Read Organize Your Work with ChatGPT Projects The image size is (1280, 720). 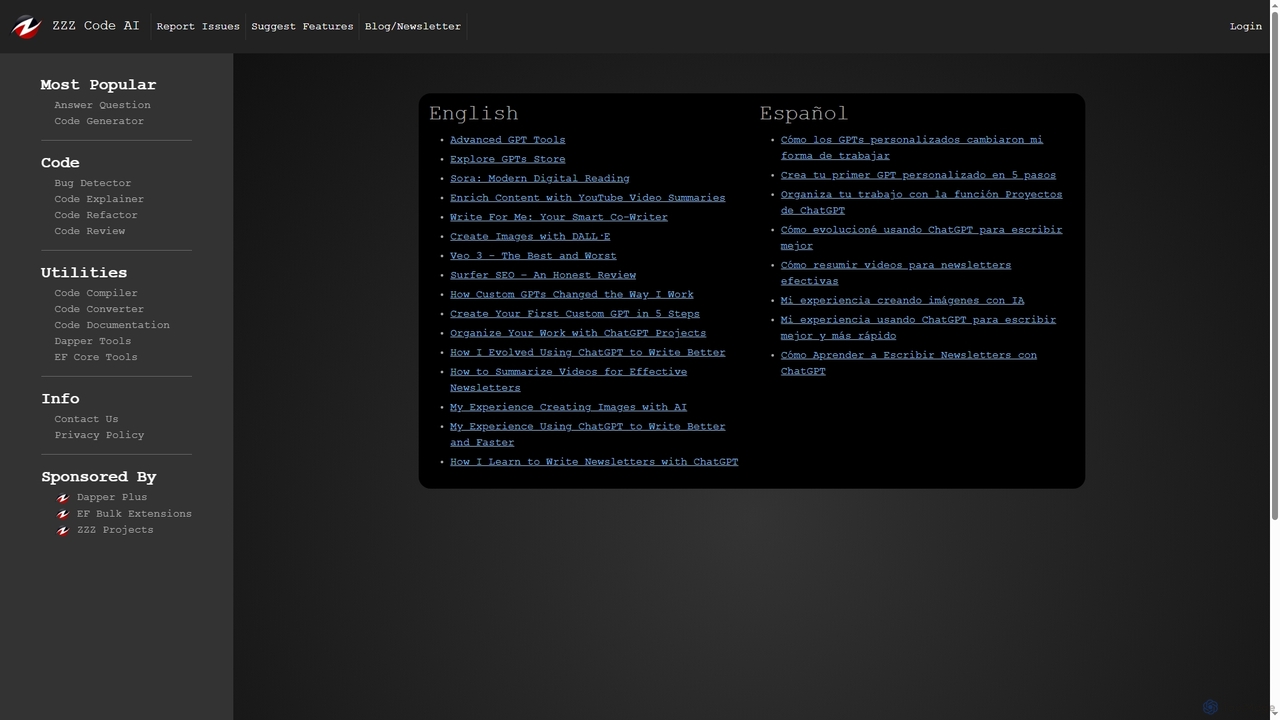pos(577,333)
